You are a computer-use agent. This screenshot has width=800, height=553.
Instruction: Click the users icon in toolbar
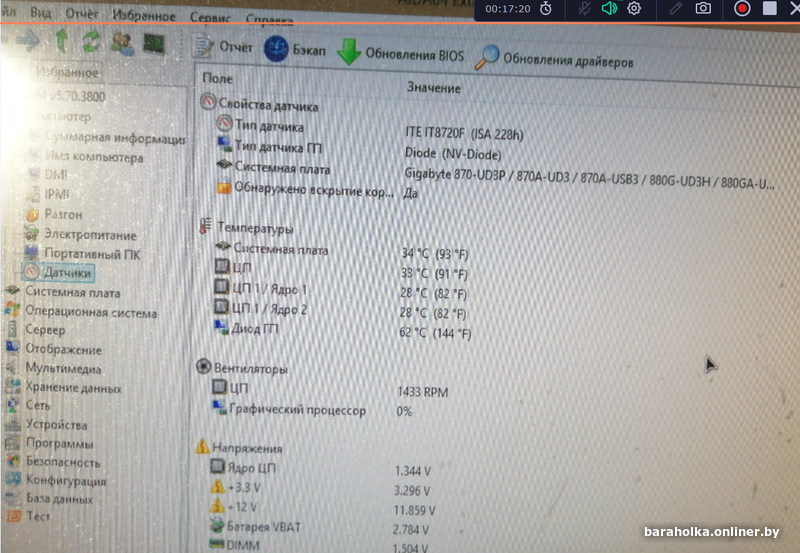(x=122, y=43)
